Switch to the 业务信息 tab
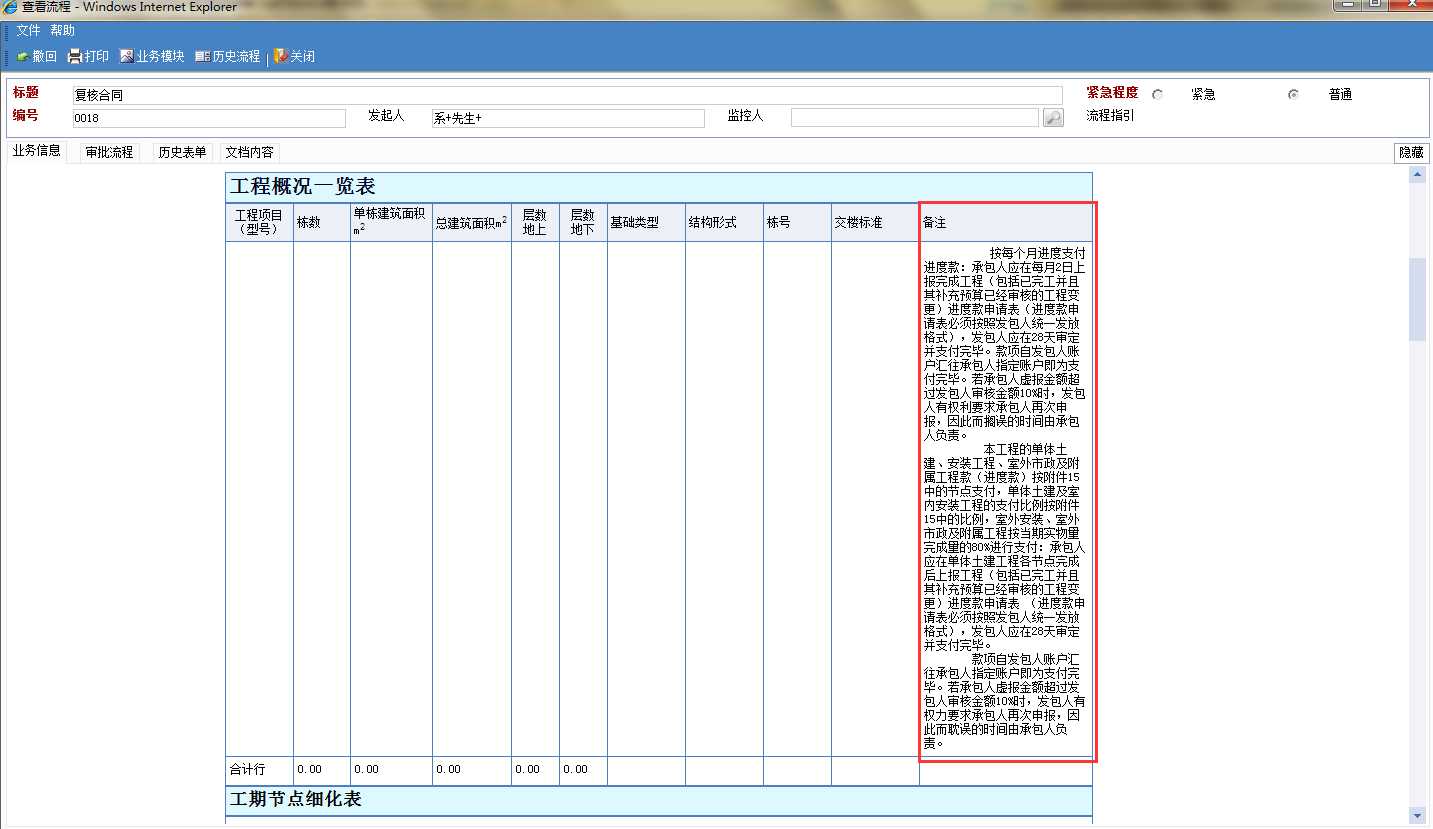The width and height of the screenshot is (1433, 829). pos(37,151)
